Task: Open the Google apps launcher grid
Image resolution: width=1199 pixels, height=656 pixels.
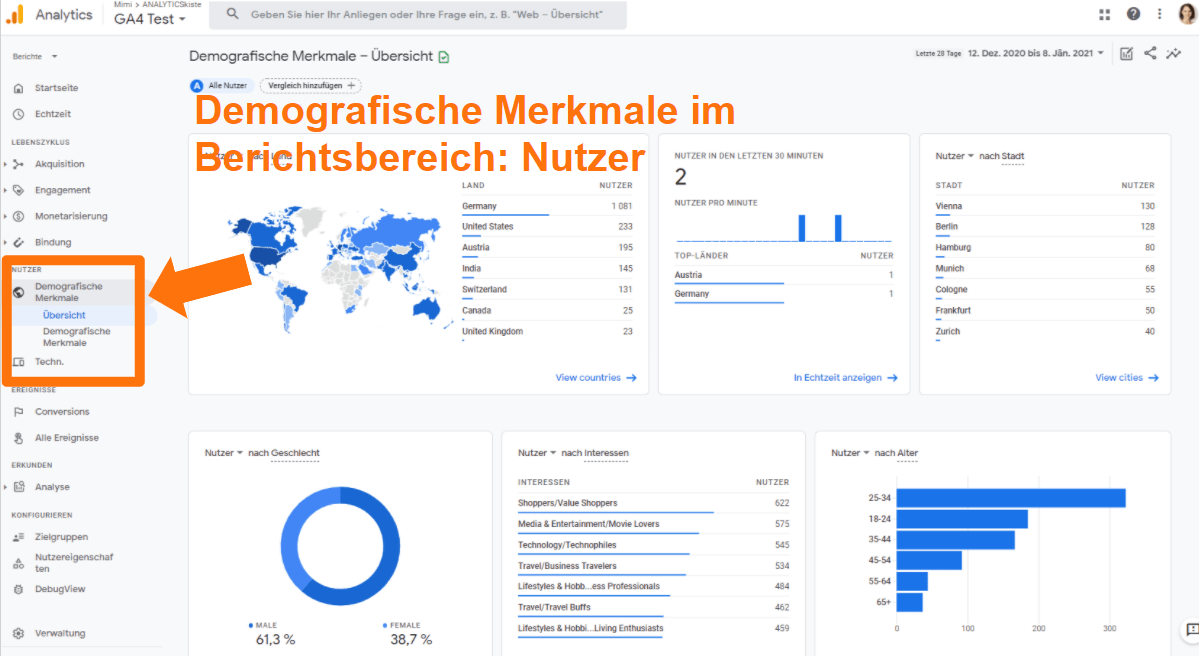Action: tap(1104, 14)
